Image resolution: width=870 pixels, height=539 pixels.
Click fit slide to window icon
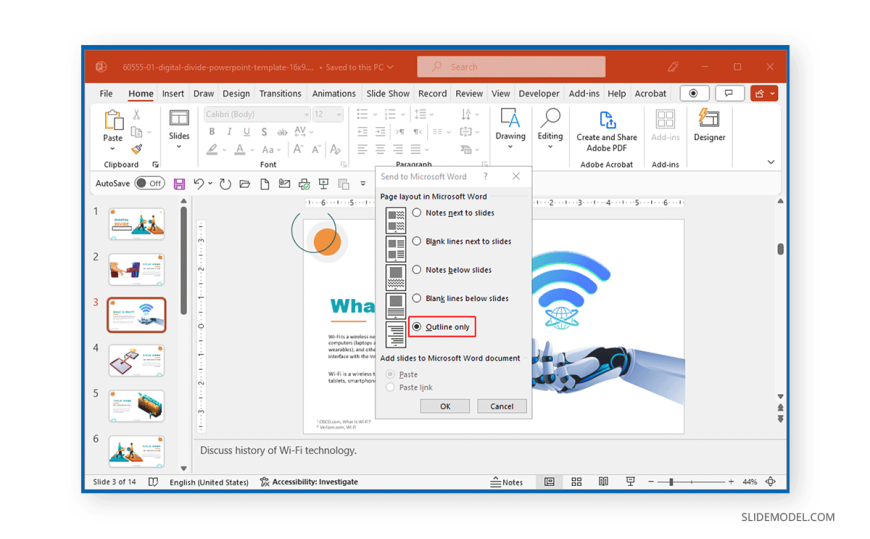pos(770,482)
